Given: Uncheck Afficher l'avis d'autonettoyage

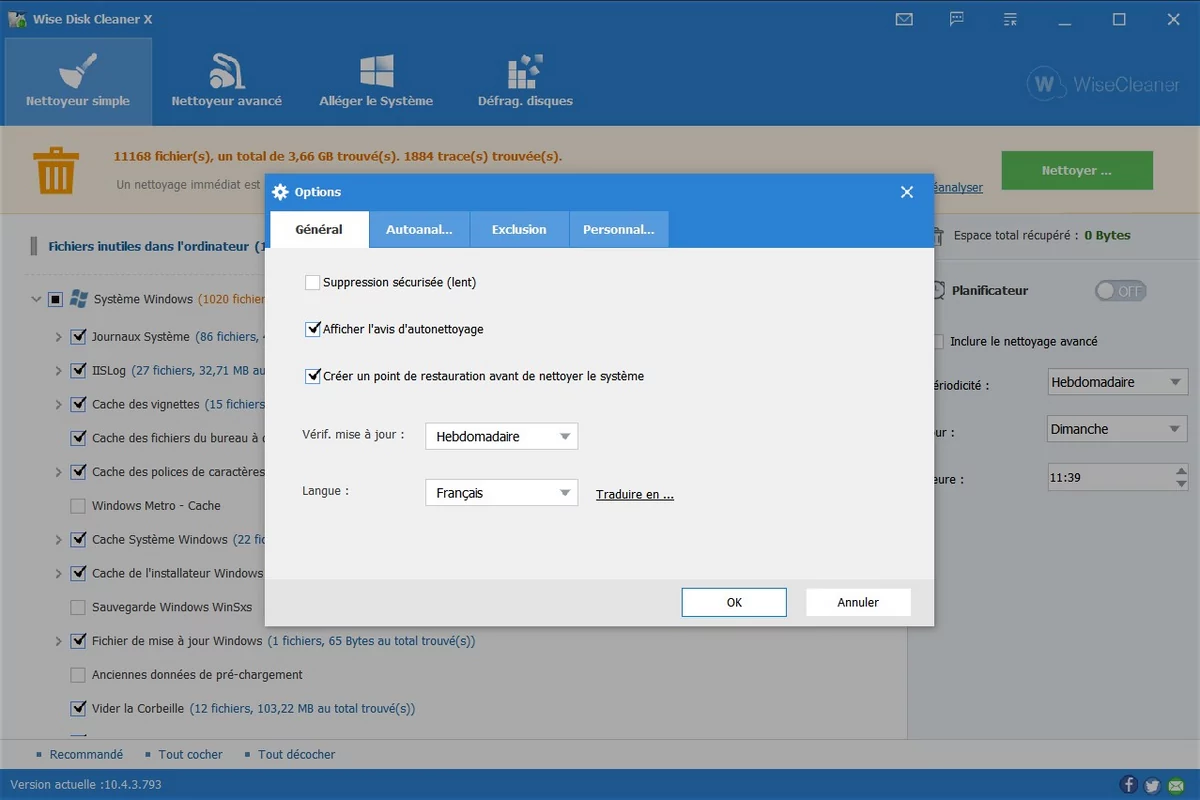Looking at the screenshot, I should (x=312, y=329).
